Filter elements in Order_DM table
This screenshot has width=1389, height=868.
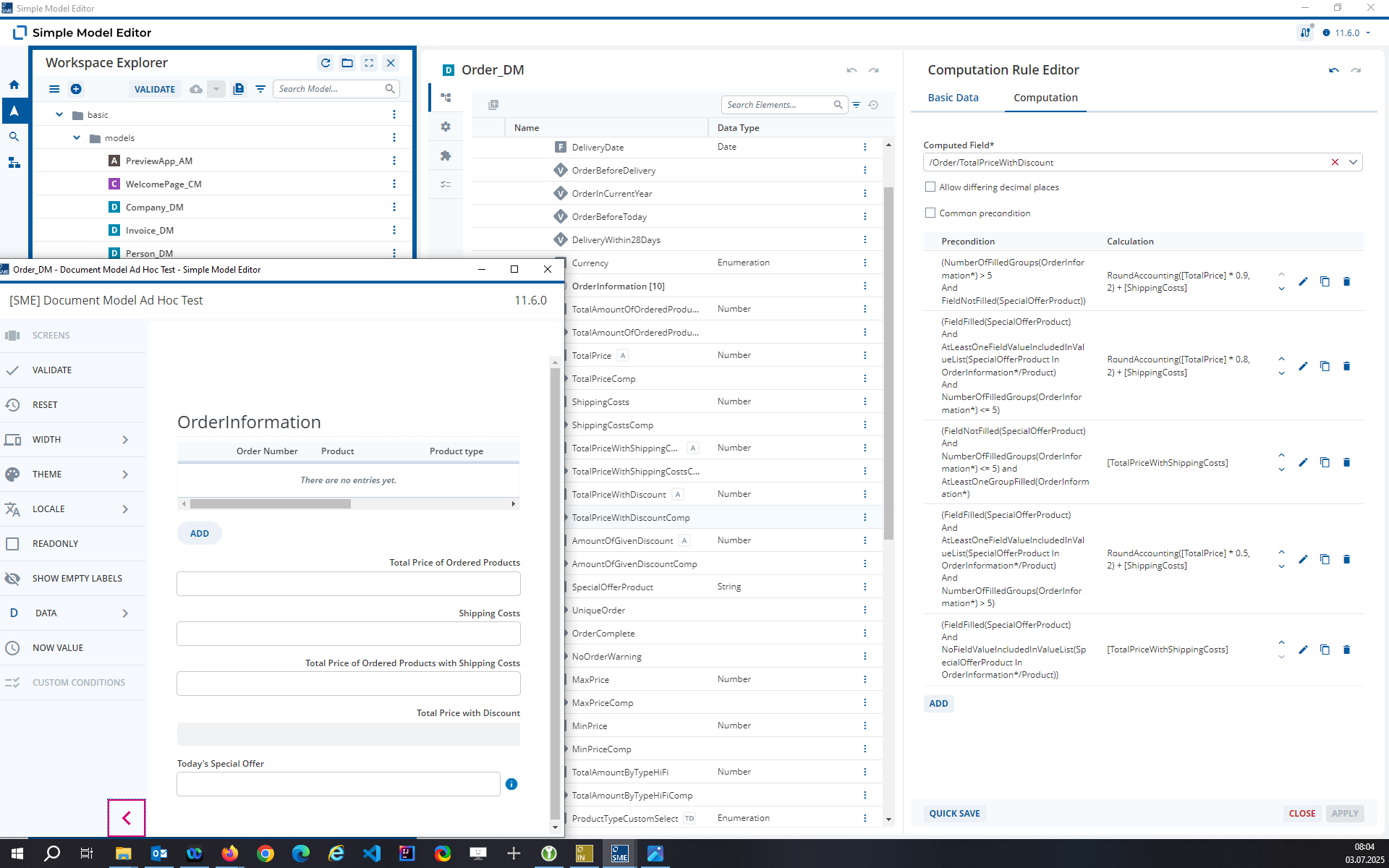tap(856, 105)
